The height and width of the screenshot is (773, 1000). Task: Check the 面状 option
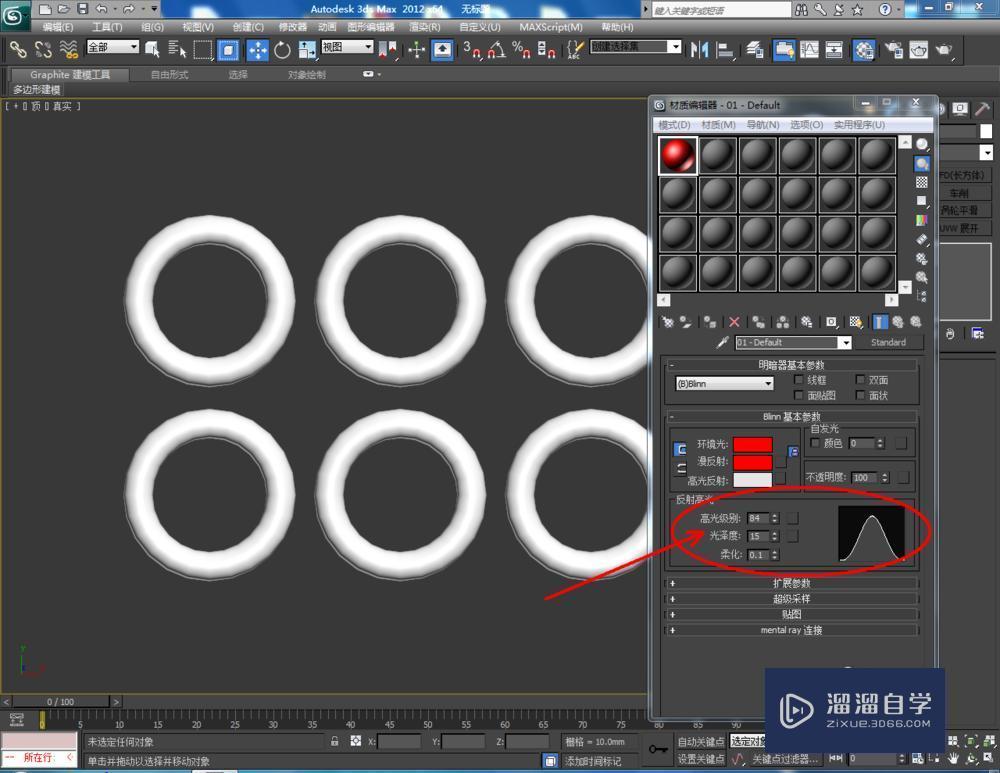[859, 396]
